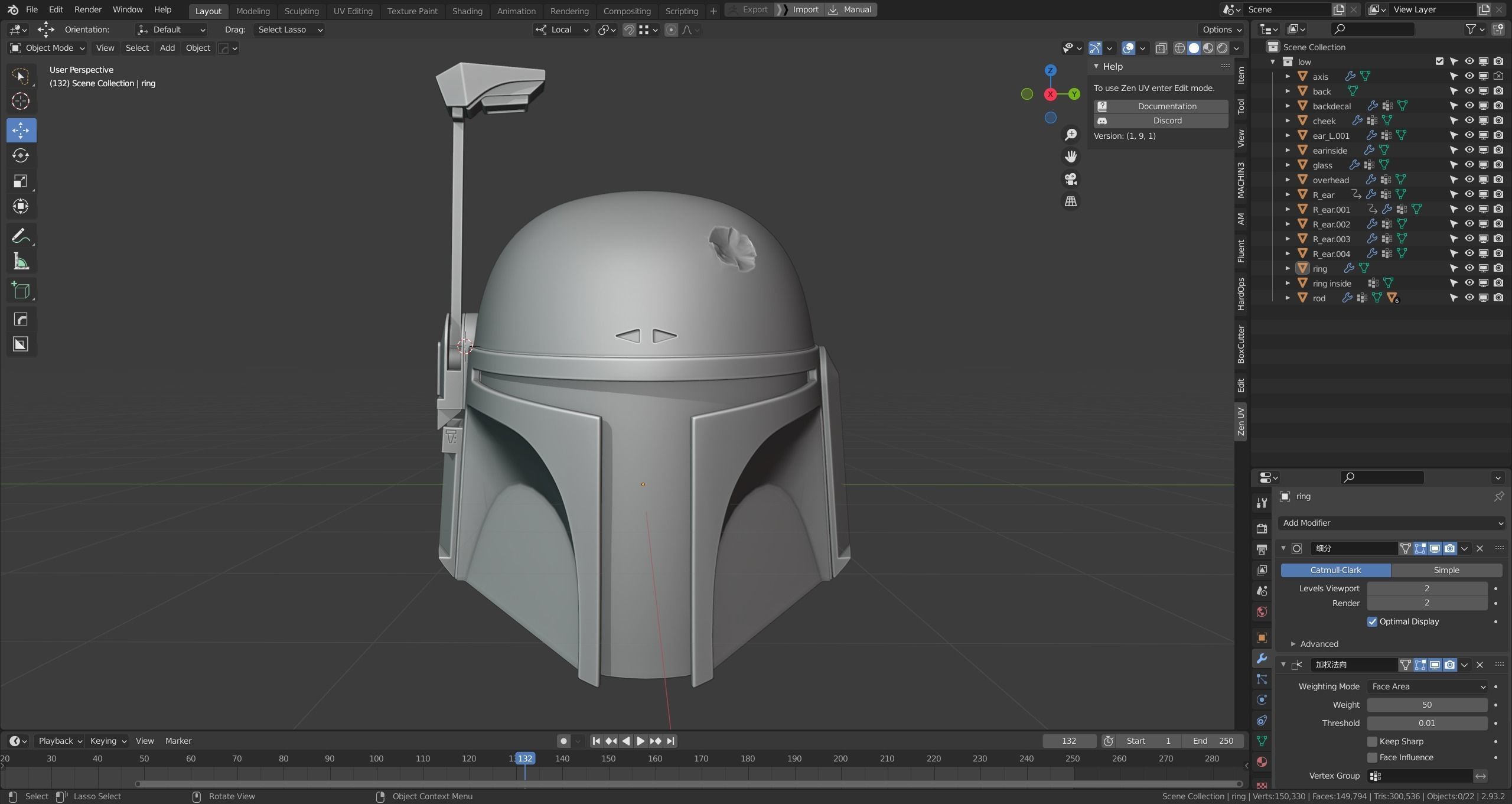Play the animation forward
The width and height of the screenshot is (1512, 804).
pyautogui.click(x=640, y=741)
